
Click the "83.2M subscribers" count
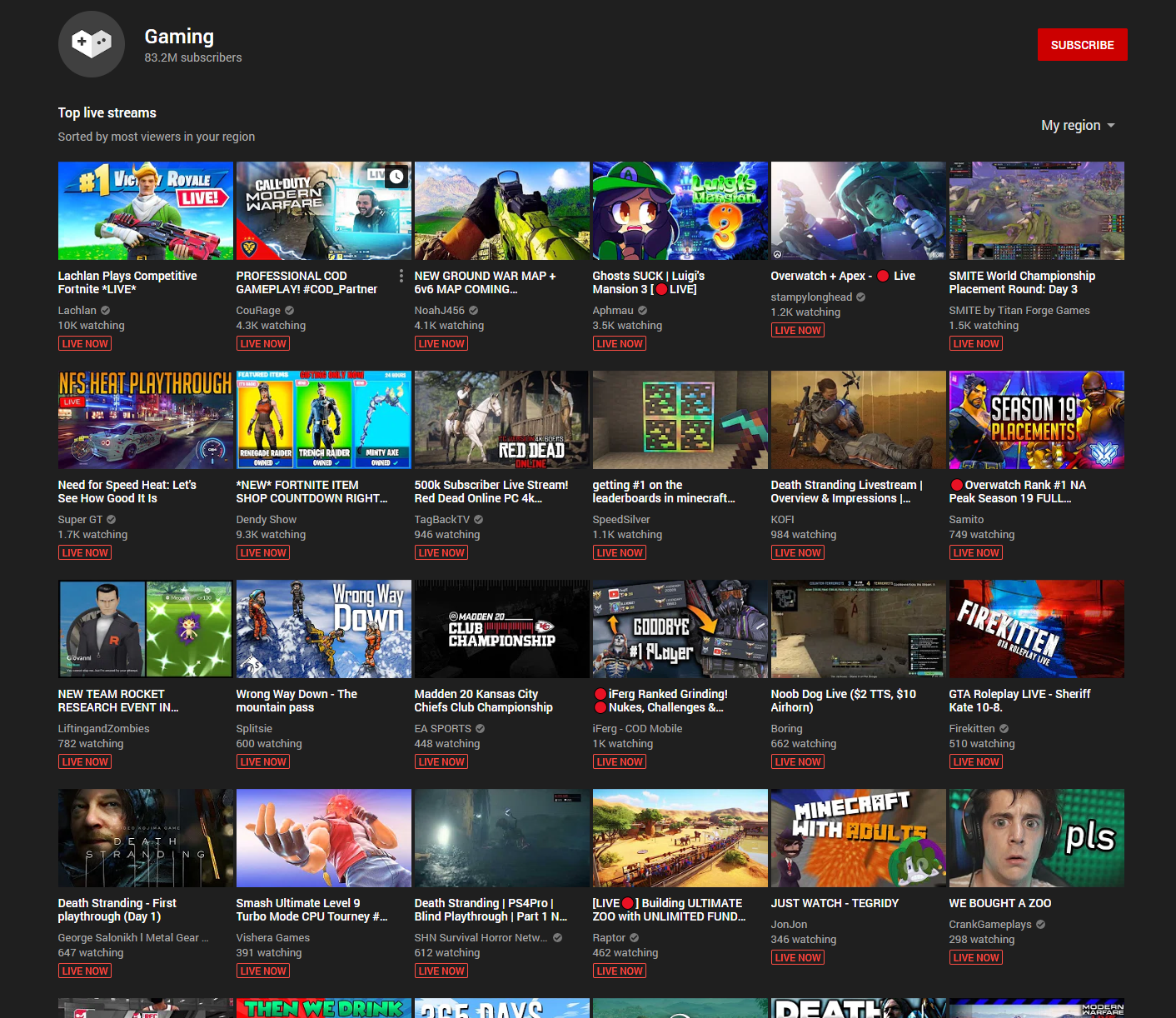[193, 57]
